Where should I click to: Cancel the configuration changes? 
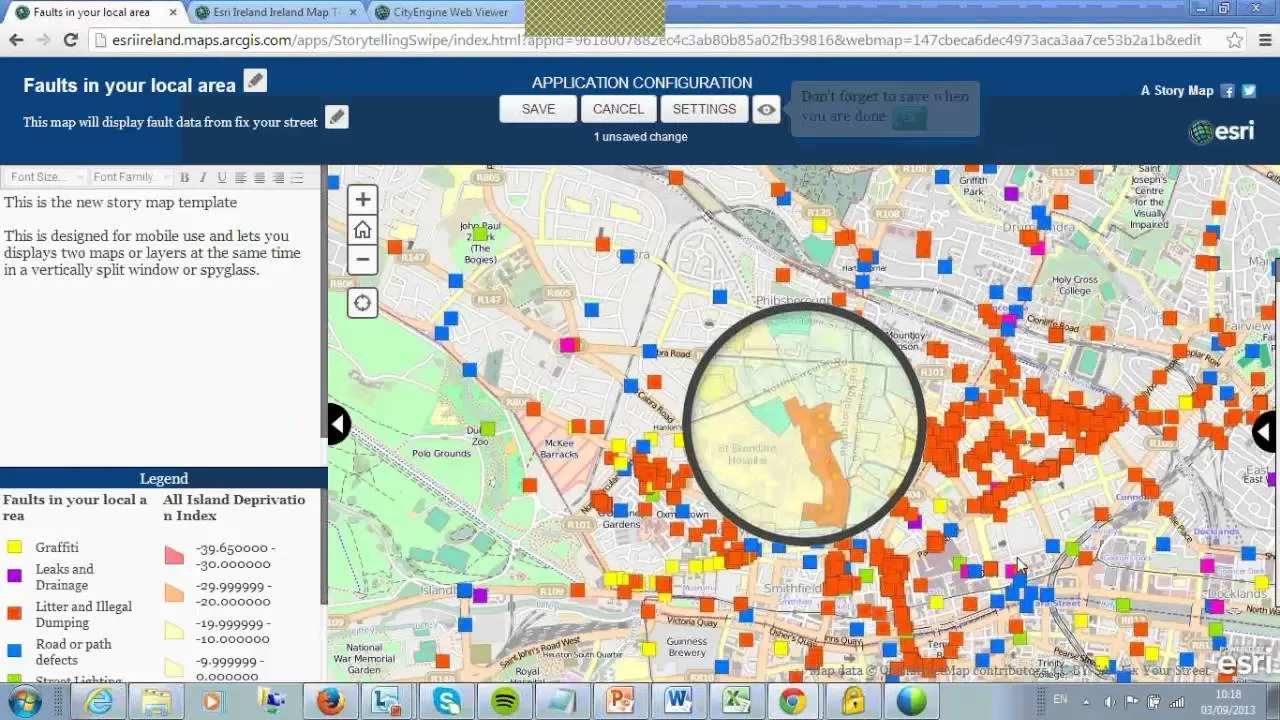(x=618, y=109)
